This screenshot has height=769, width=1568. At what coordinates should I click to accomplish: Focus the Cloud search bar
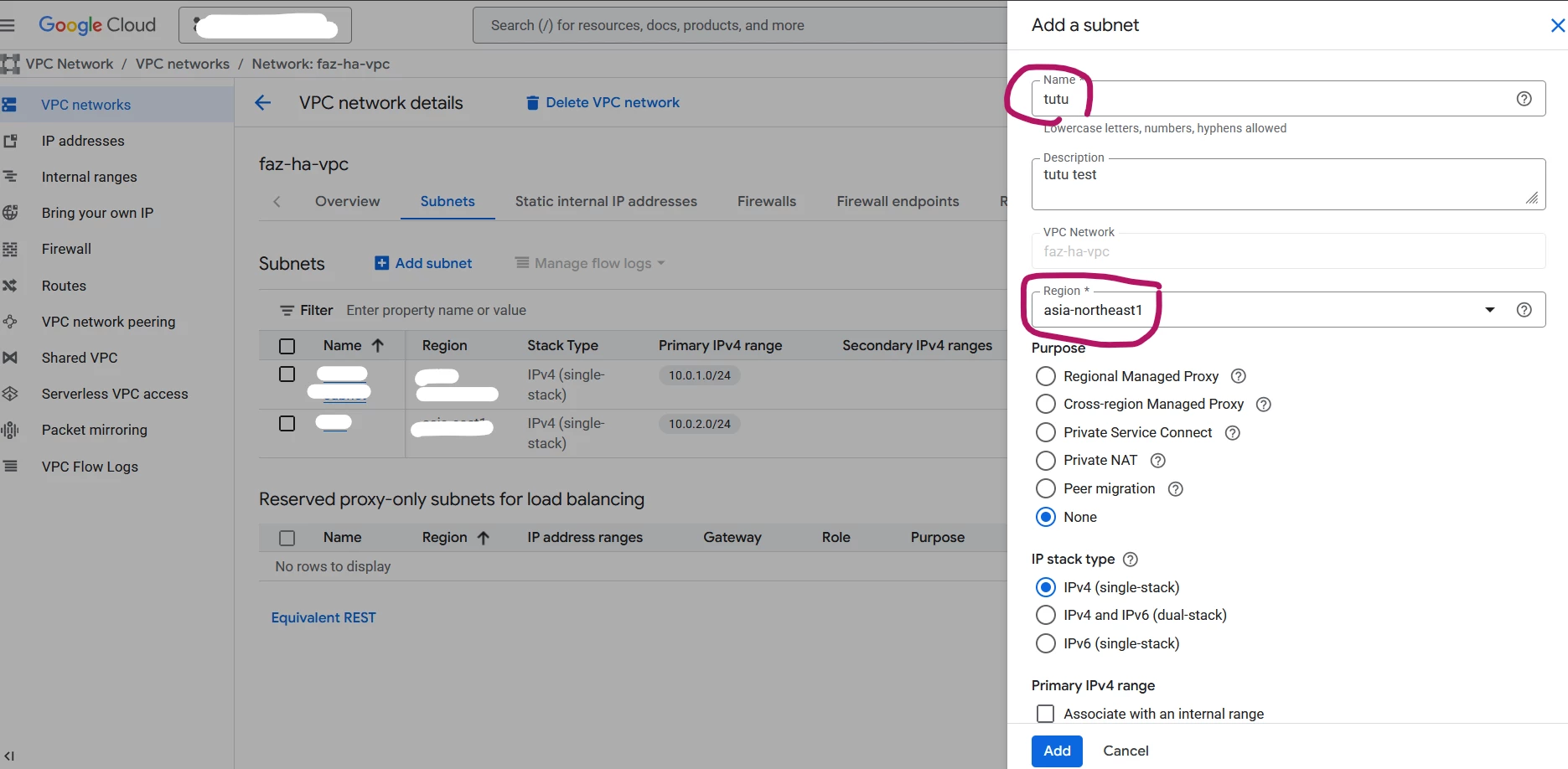(741, 25)
